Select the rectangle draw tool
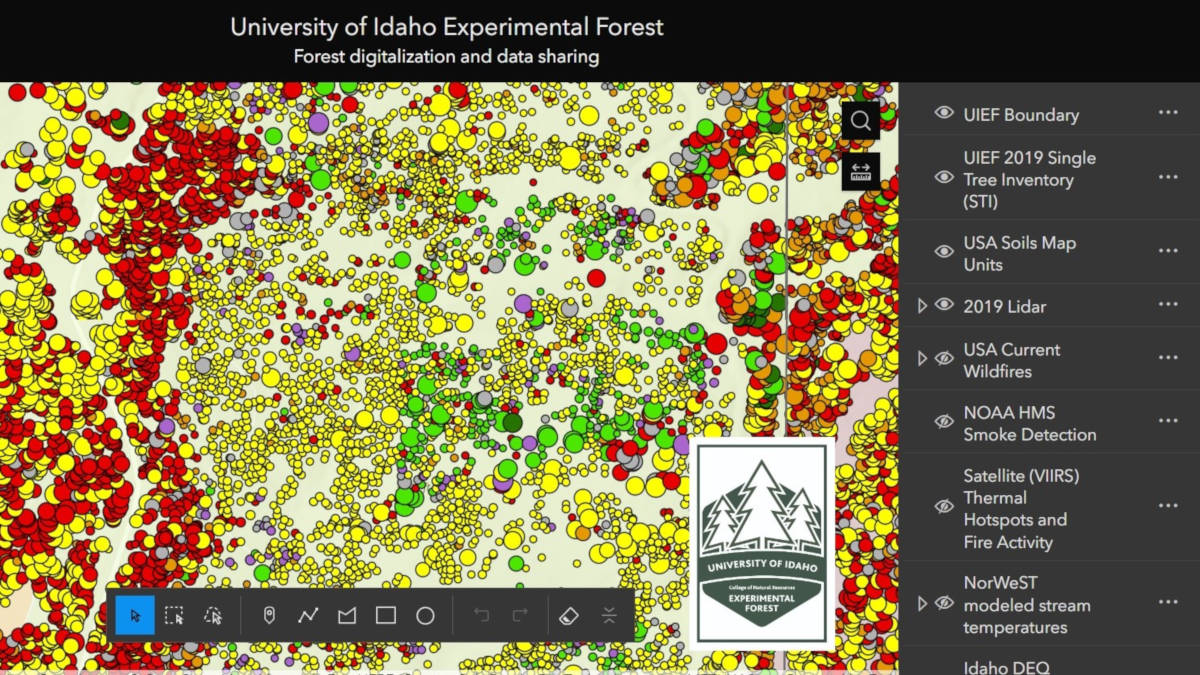The image size is (1200, 675). coord(386,615)
